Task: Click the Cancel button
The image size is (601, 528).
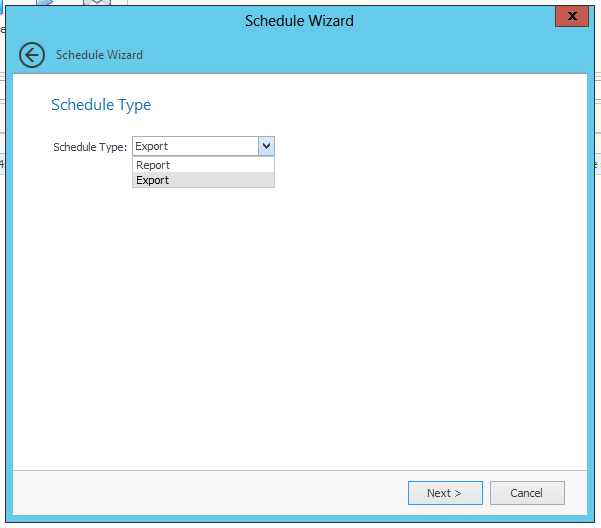Action: 526,493
